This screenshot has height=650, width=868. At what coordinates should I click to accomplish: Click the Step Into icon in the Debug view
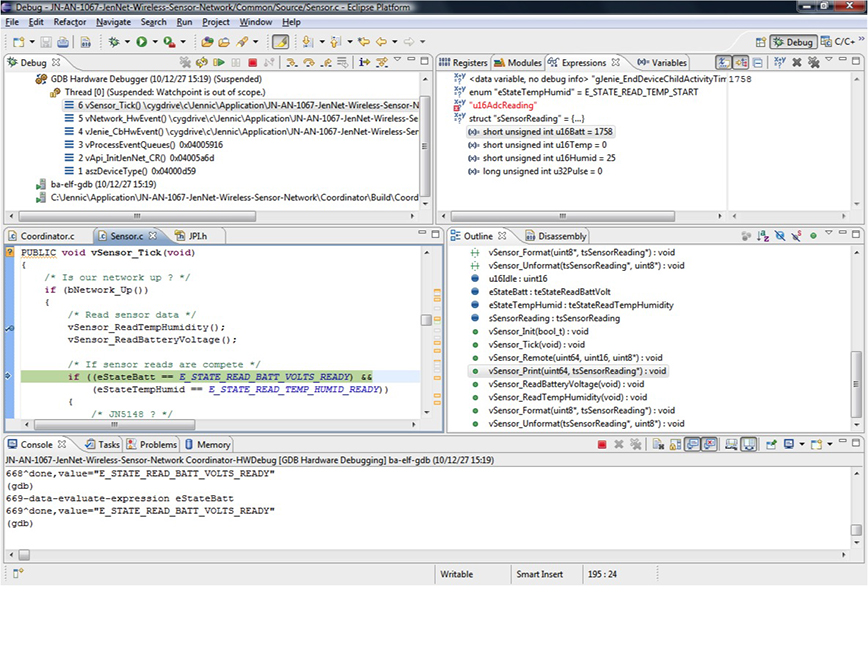coord(291,62)
